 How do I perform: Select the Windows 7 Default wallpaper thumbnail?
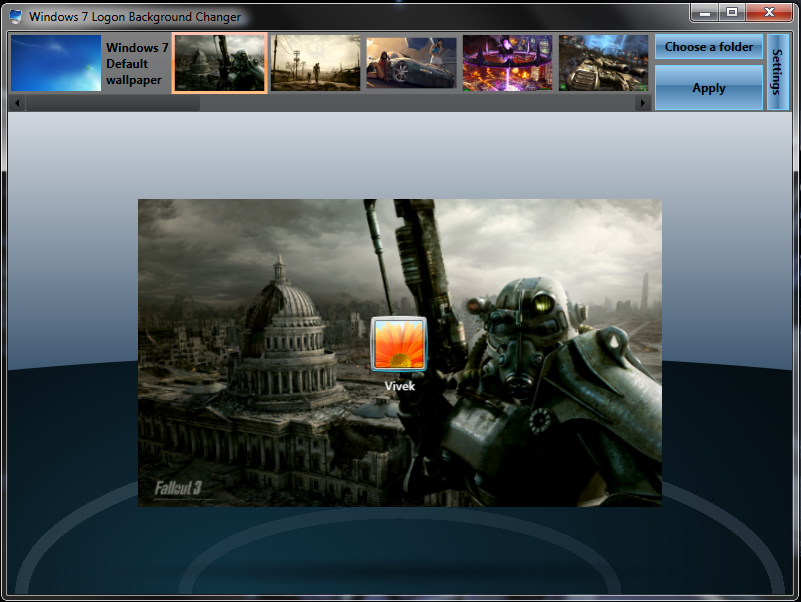coord(55,63)
